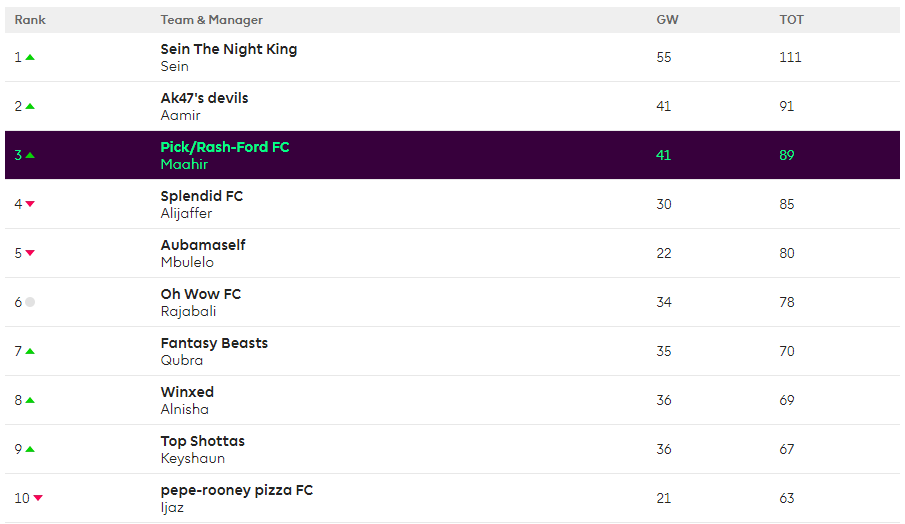
Task: Click red down arrow beside rank 4
Action: point(30,205)
